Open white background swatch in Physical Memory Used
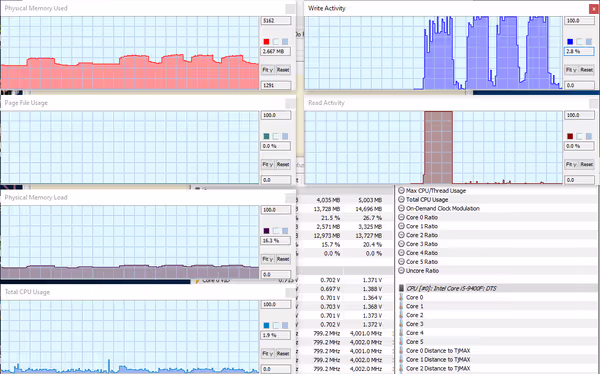The image size is (600, 374). point(276,41)
